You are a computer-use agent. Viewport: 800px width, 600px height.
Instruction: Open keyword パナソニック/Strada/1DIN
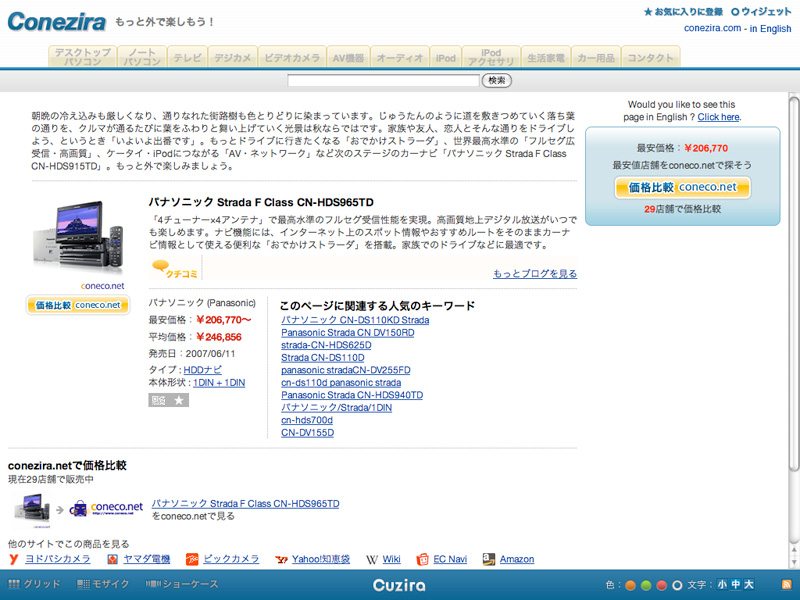click(x=336, y=408)
